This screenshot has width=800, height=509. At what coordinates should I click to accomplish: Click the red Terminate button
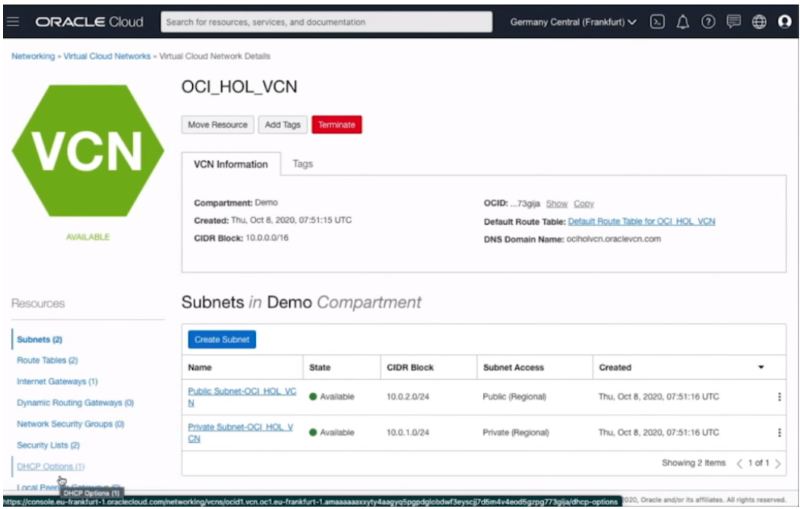[x=336, y=124]
